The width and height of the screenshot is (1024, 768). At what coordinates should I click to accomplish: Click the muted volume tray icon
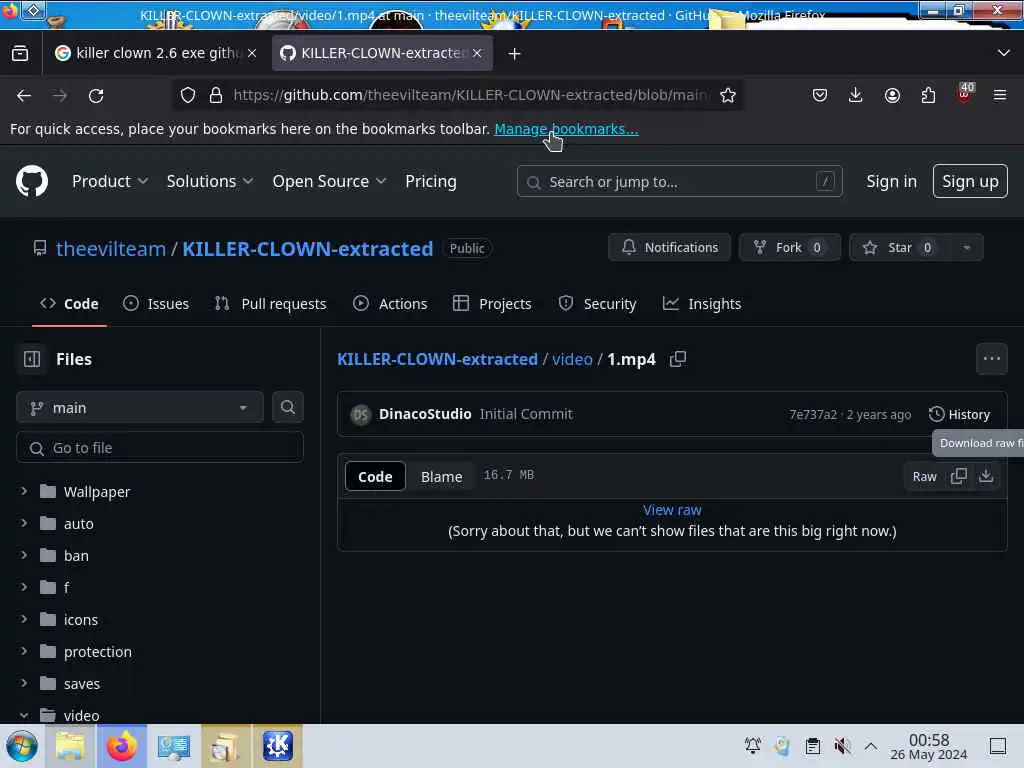[842, 746]
